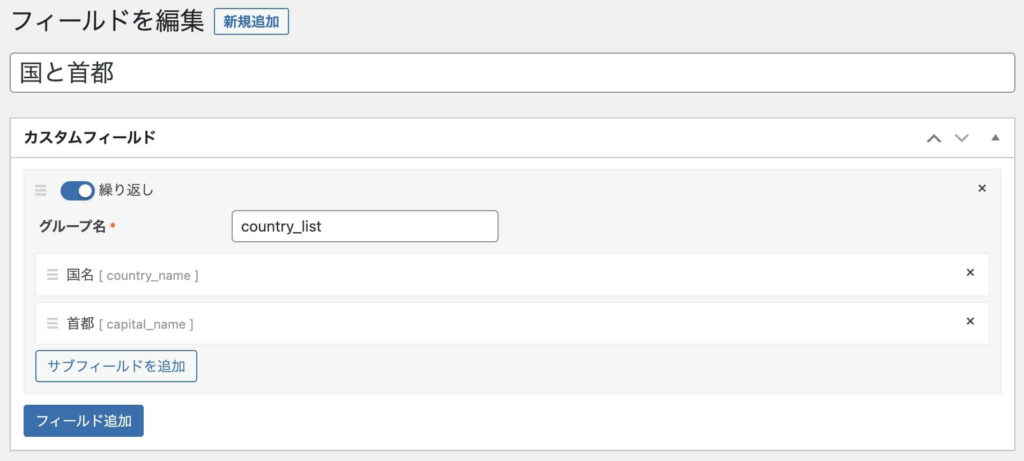Move カスタムフィールド panel down

coord(962,138)
